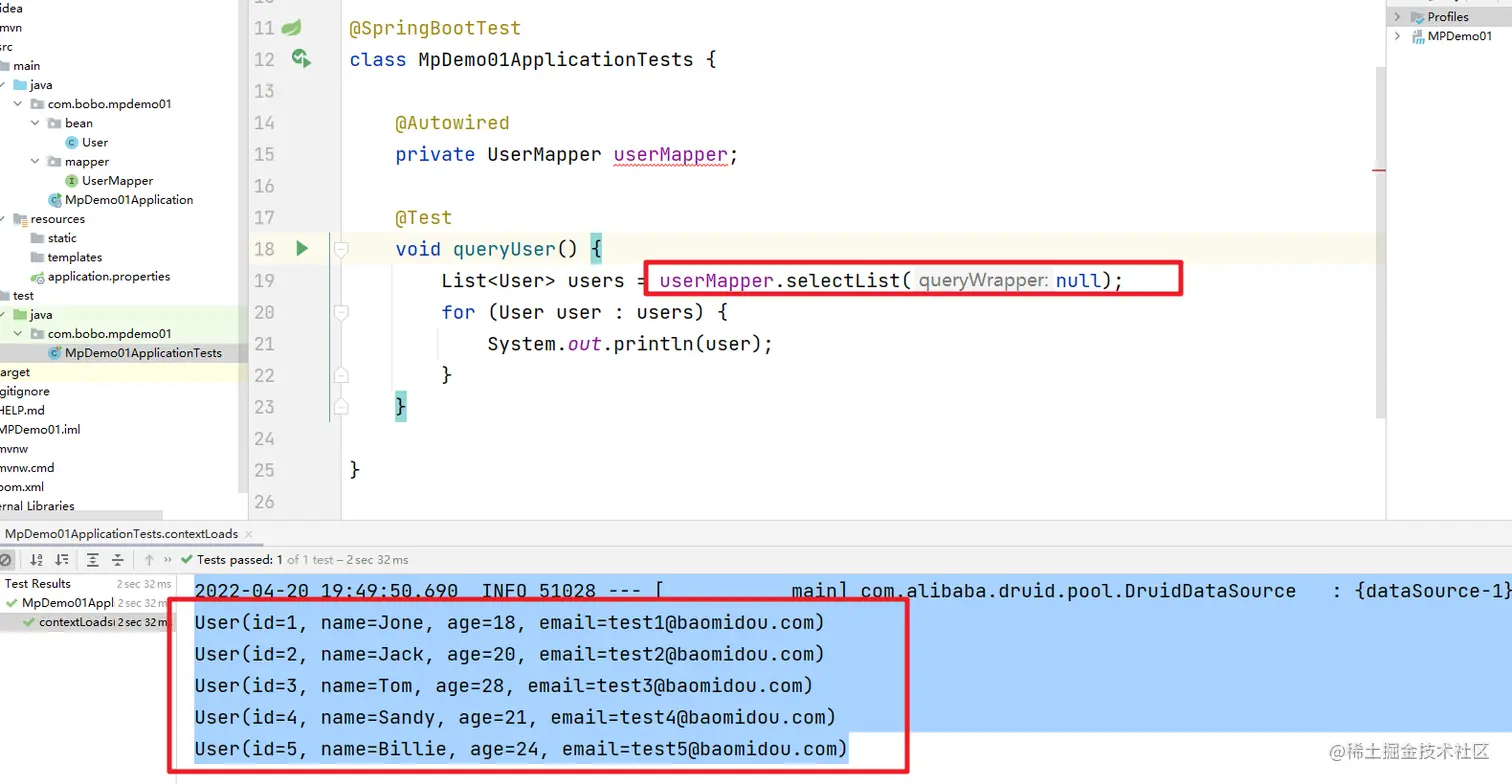Click fold end marker on line 22

tap(341, 375)
